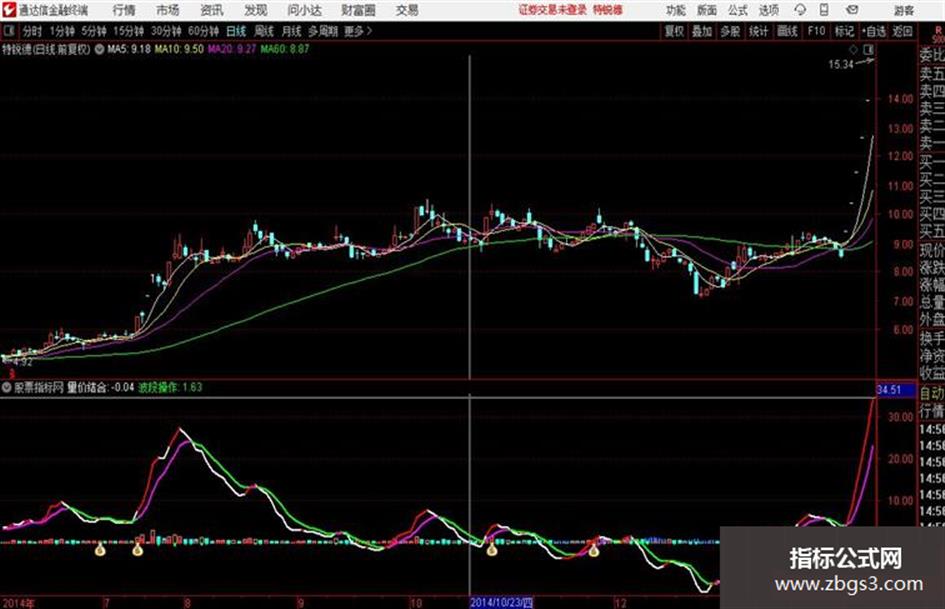Click the 统计 statistics button
This screenshot has height=609, width=945.
(x=758, y=31)
